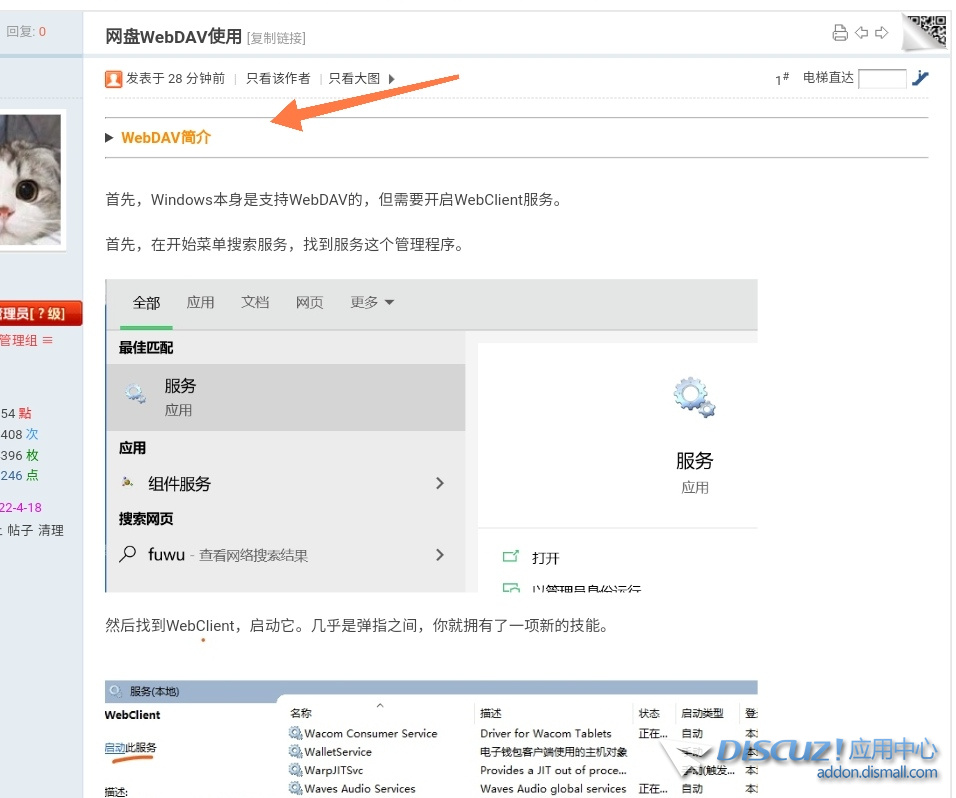Click the 组件服务 app icon

(x=127, y=482)
